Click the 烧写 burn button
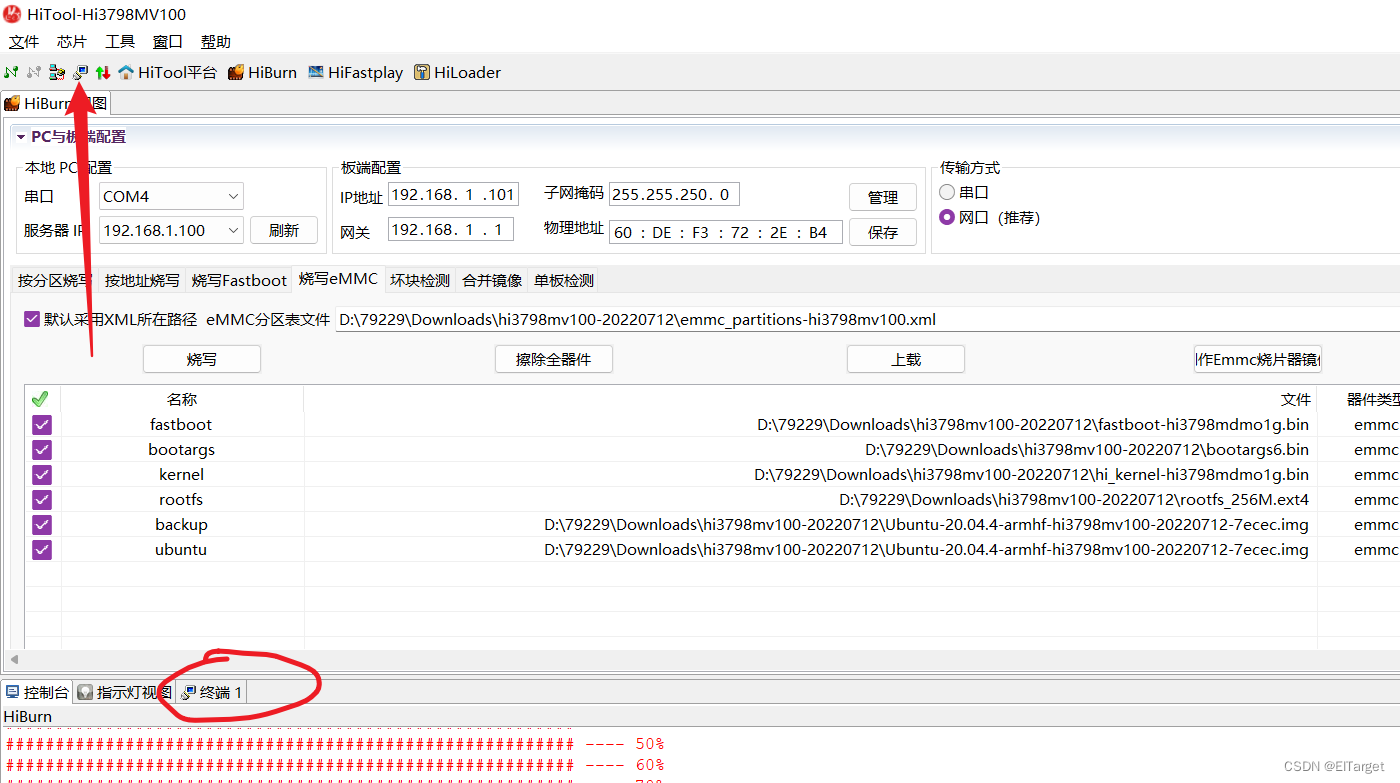The height and width of the screenshot is (783, 1400). pyautogui.click(x=202, y=359)
